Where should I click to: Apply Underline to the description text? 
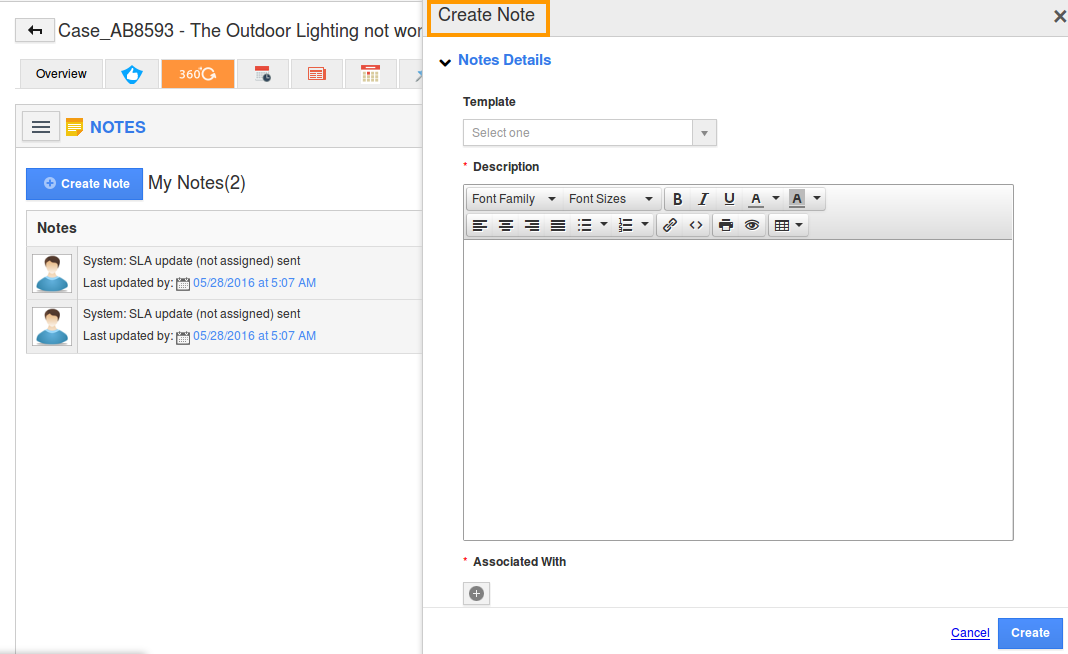pyautogui.click(x=729, y=198)
